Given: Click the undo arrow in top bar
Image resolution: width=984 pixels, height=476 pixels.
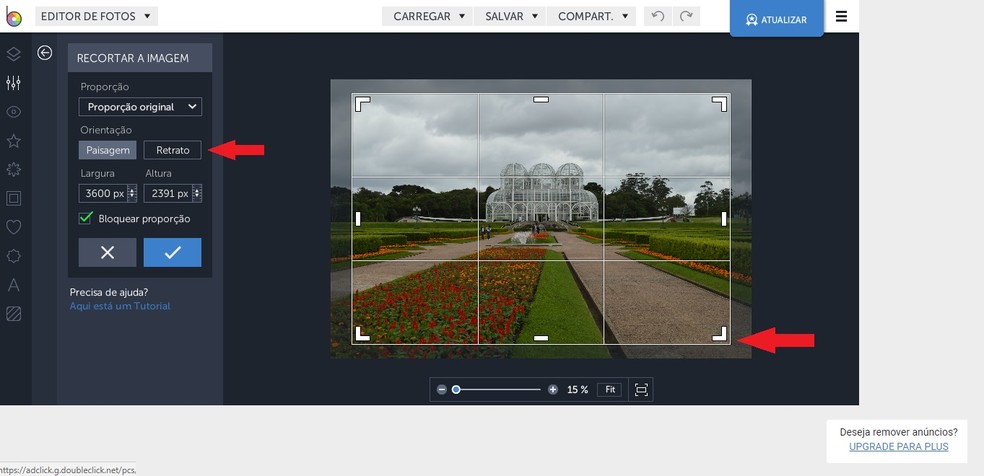Looking at the screenshot, I should 657,17.
